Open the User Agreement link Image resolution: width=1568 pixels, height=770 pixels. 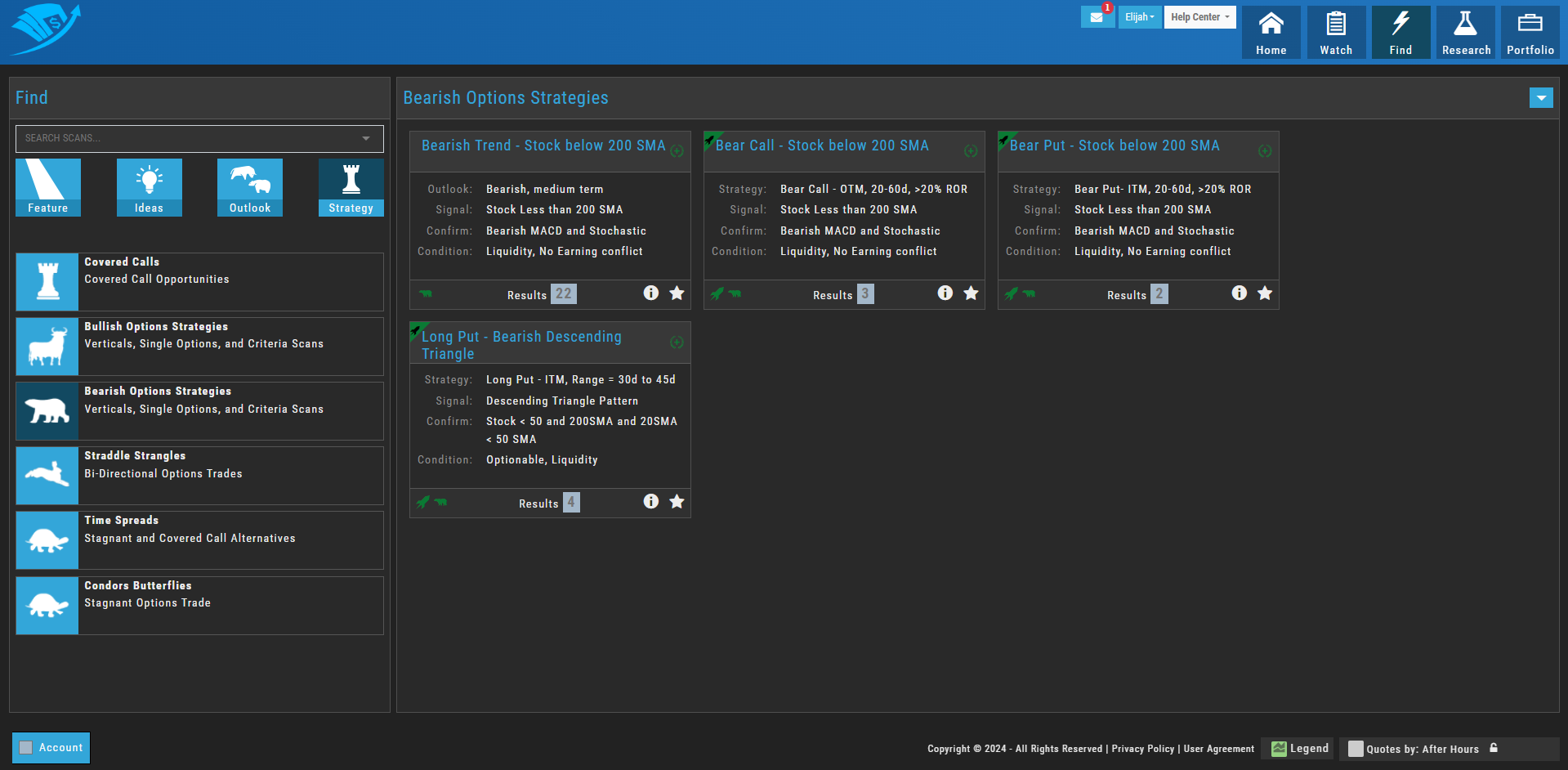point(1218,749)
